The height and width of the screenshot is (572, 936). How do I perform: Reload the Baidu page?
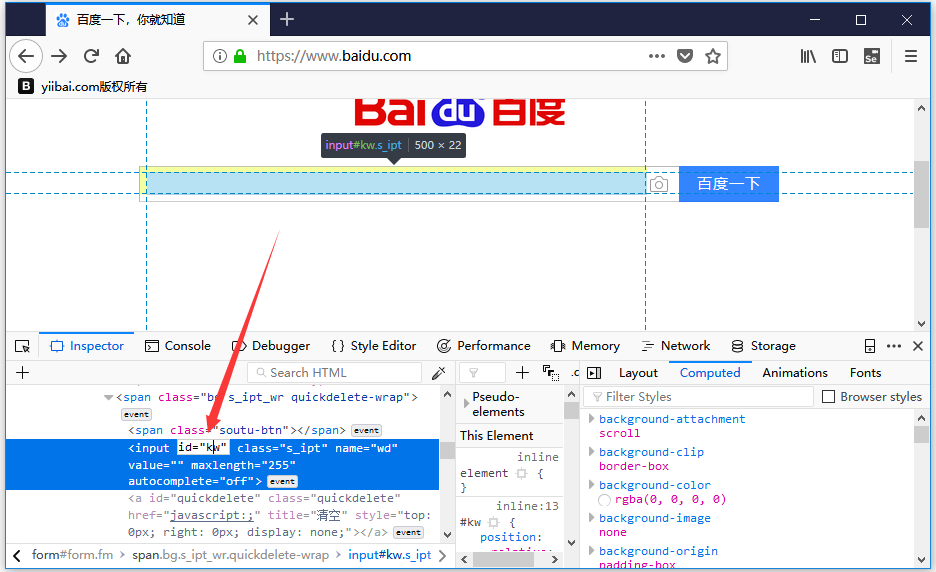(x=91, y=56)
